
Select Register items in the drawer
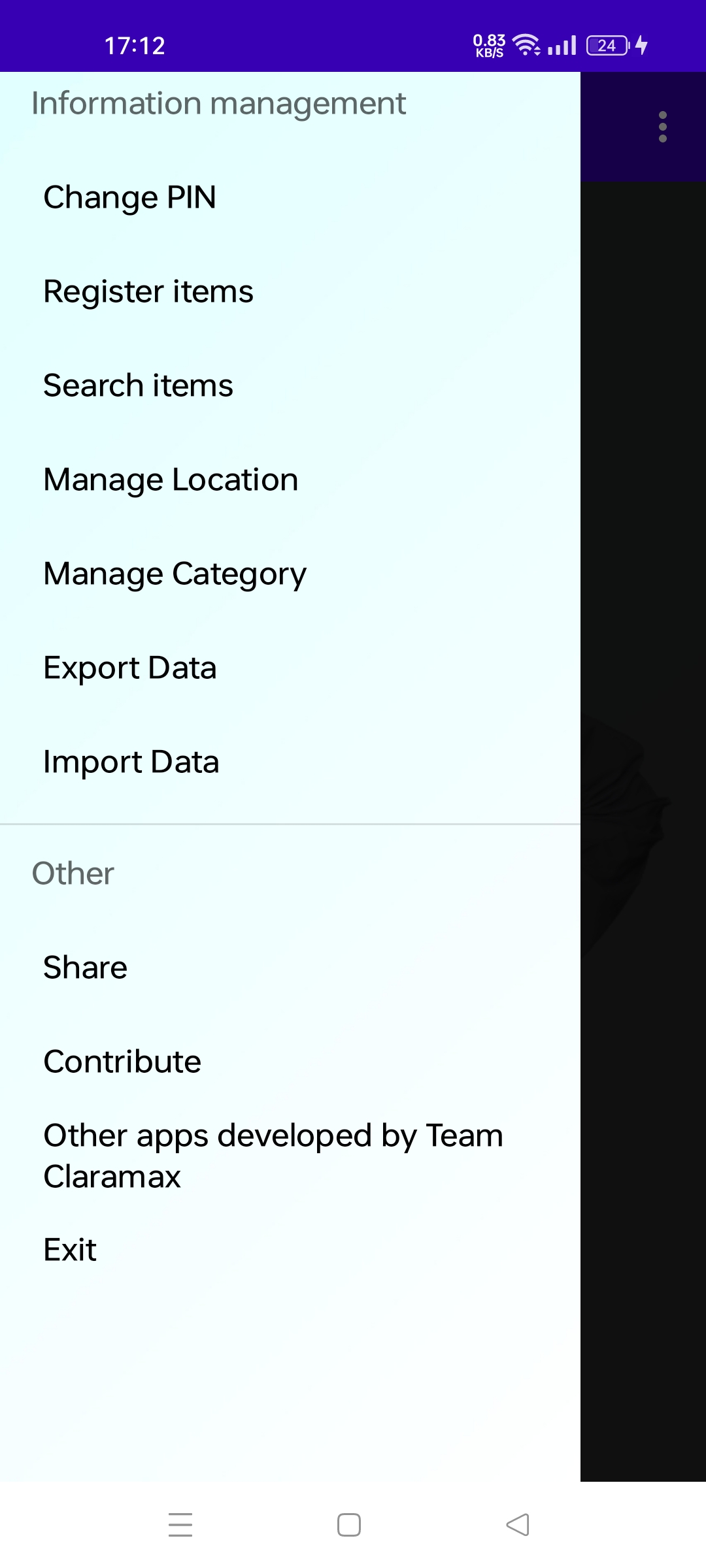coord(290,291)
